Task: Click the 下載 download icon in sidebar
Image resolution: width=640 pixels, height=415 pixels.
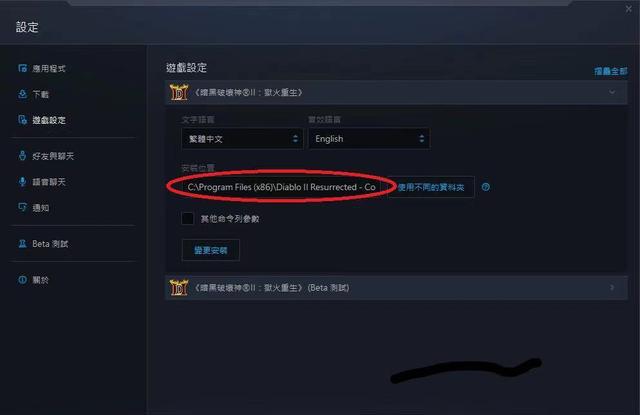Action: tap(22, 94)
